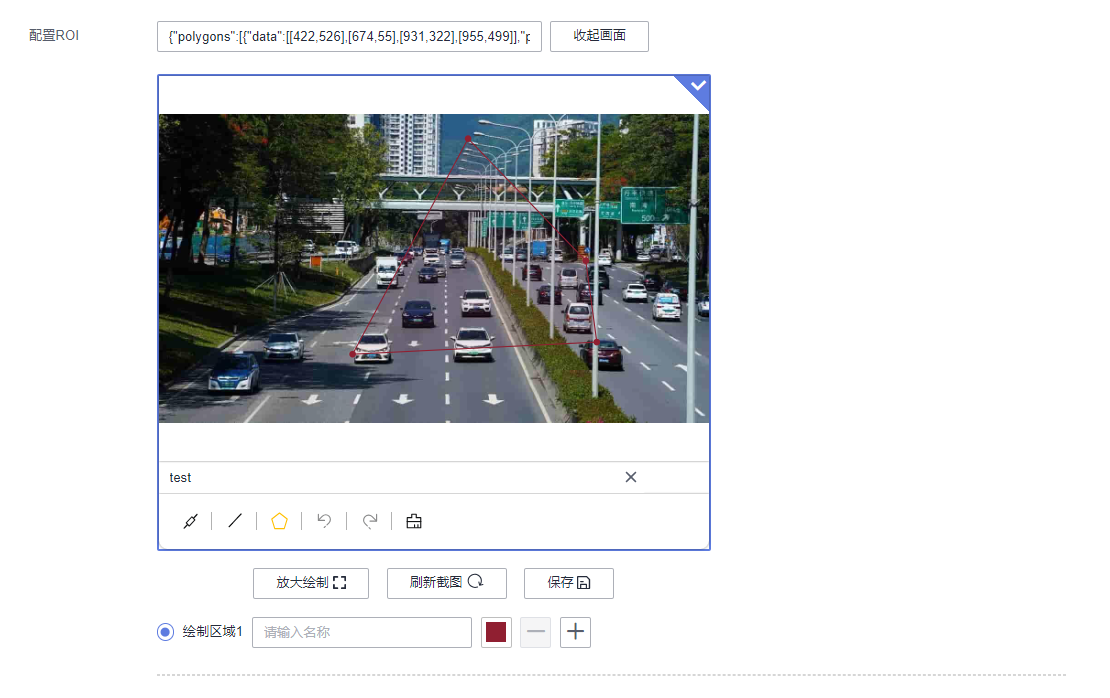
Task: Click the ROI polygons JSON text field
Action: tap(349, 36)
